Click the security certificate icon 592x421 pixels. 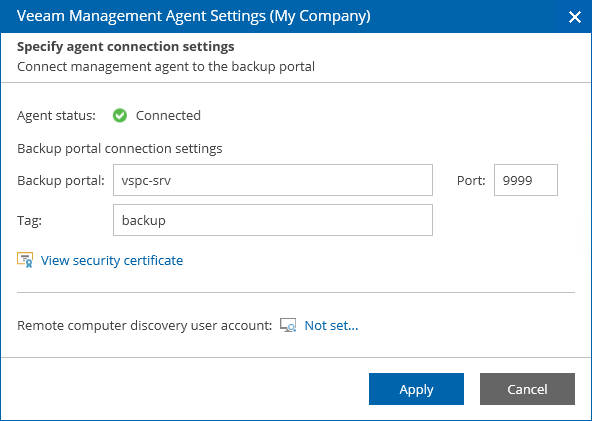[x=25, y=260]
